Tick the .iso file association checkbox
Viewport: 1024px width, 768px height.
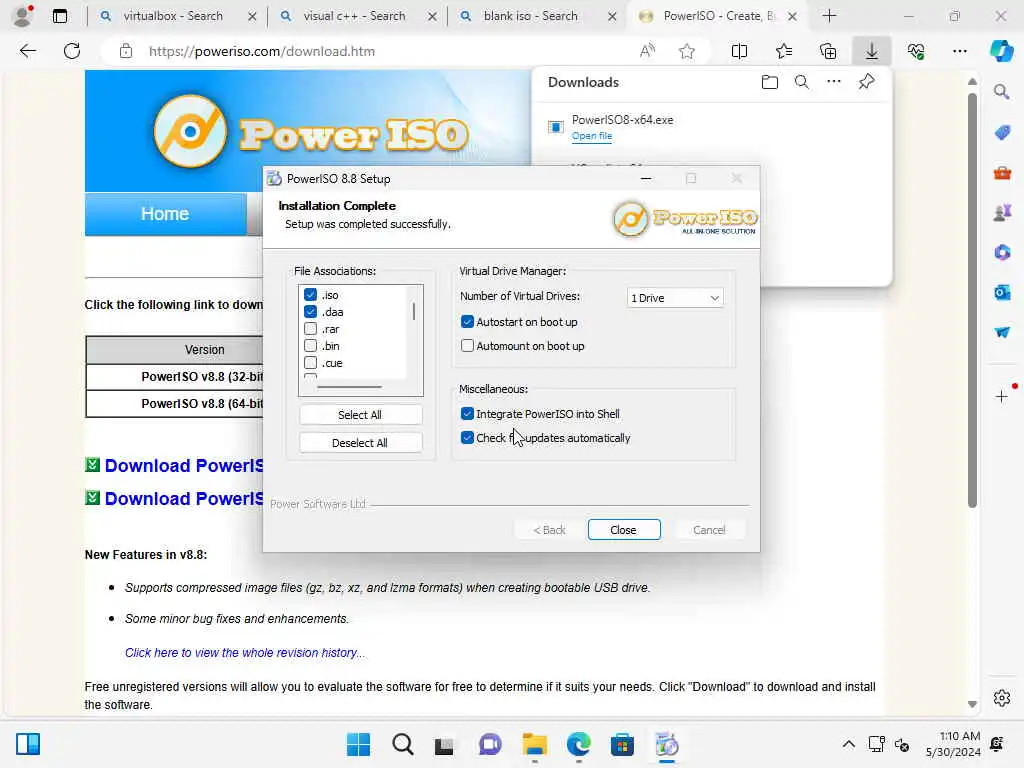311,295
